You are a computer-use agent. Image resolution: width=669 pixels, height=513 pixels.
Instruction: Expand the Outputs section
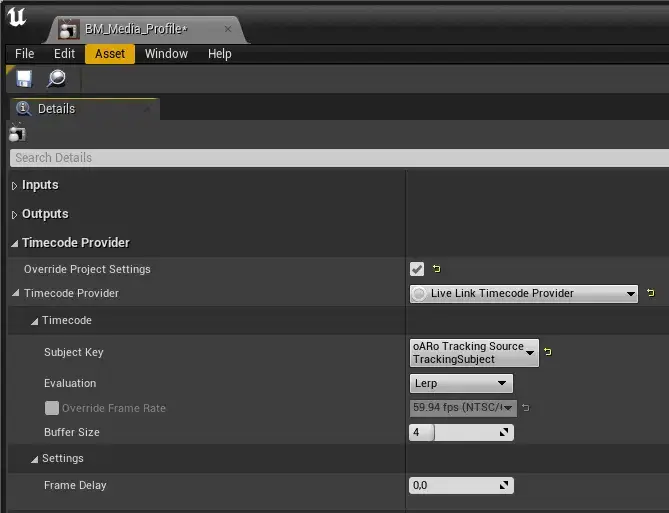click(15, 214)
